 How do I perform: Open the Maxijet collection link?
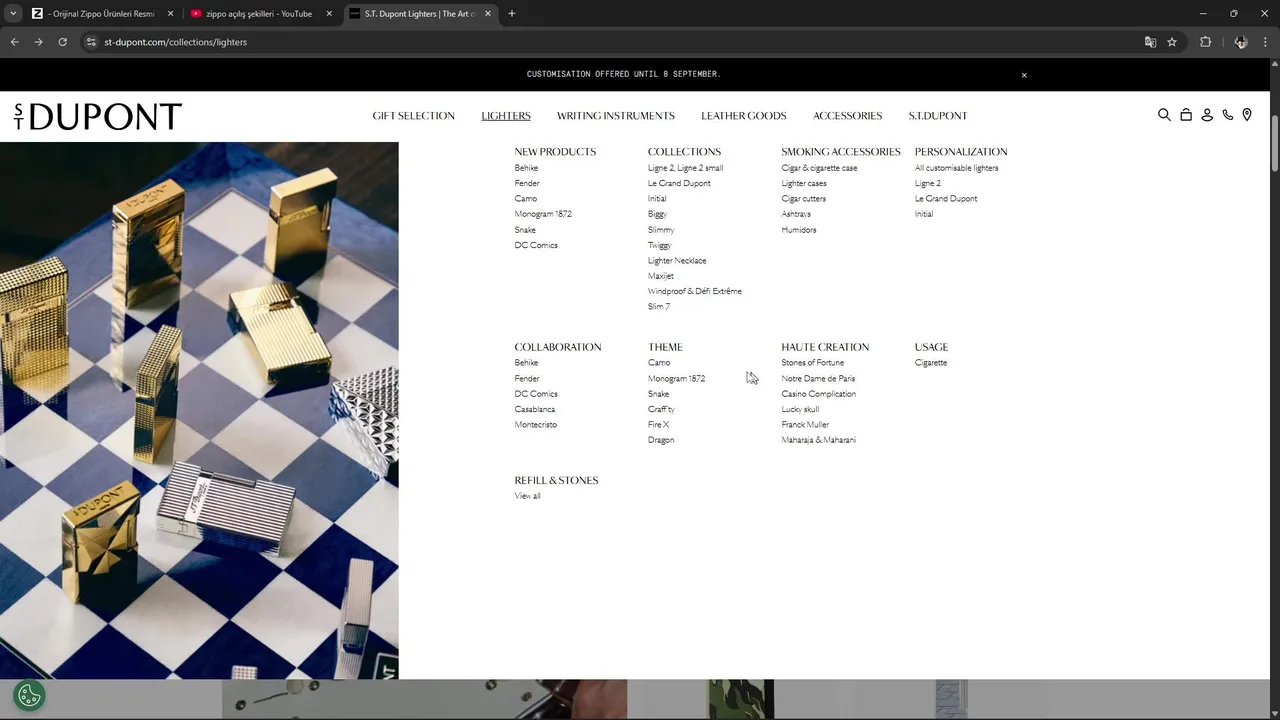[661, 276]
